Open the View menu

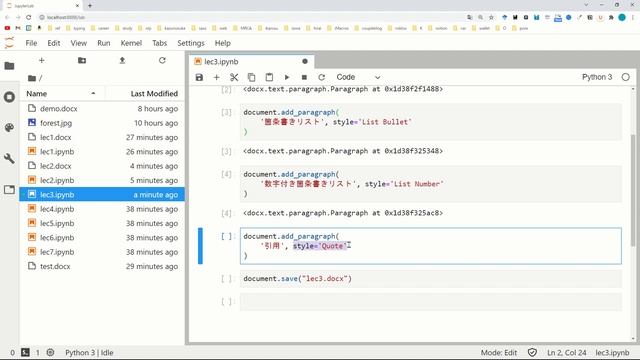(x=79, y=43)
